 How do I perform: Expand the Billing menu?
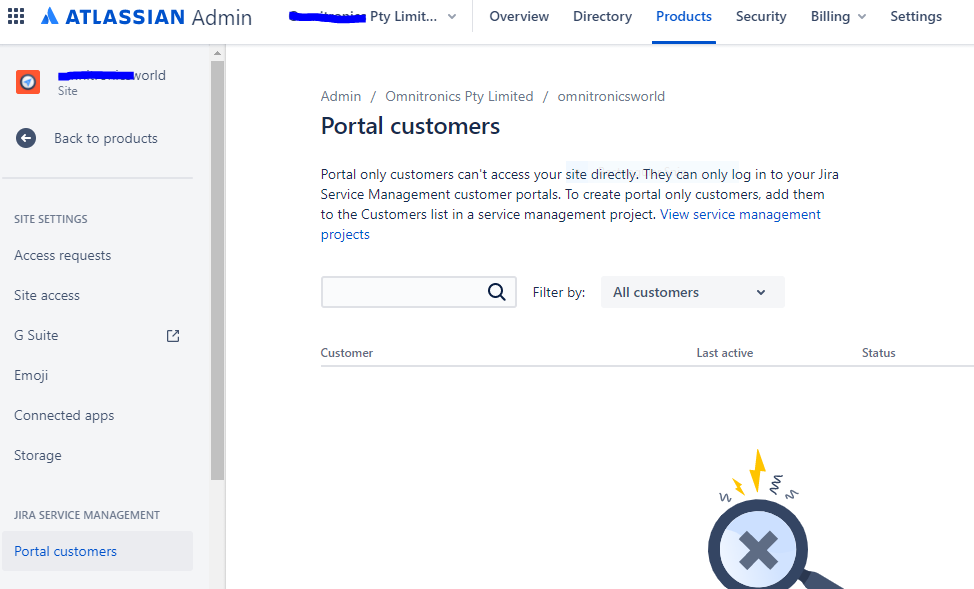coord(838,17)
